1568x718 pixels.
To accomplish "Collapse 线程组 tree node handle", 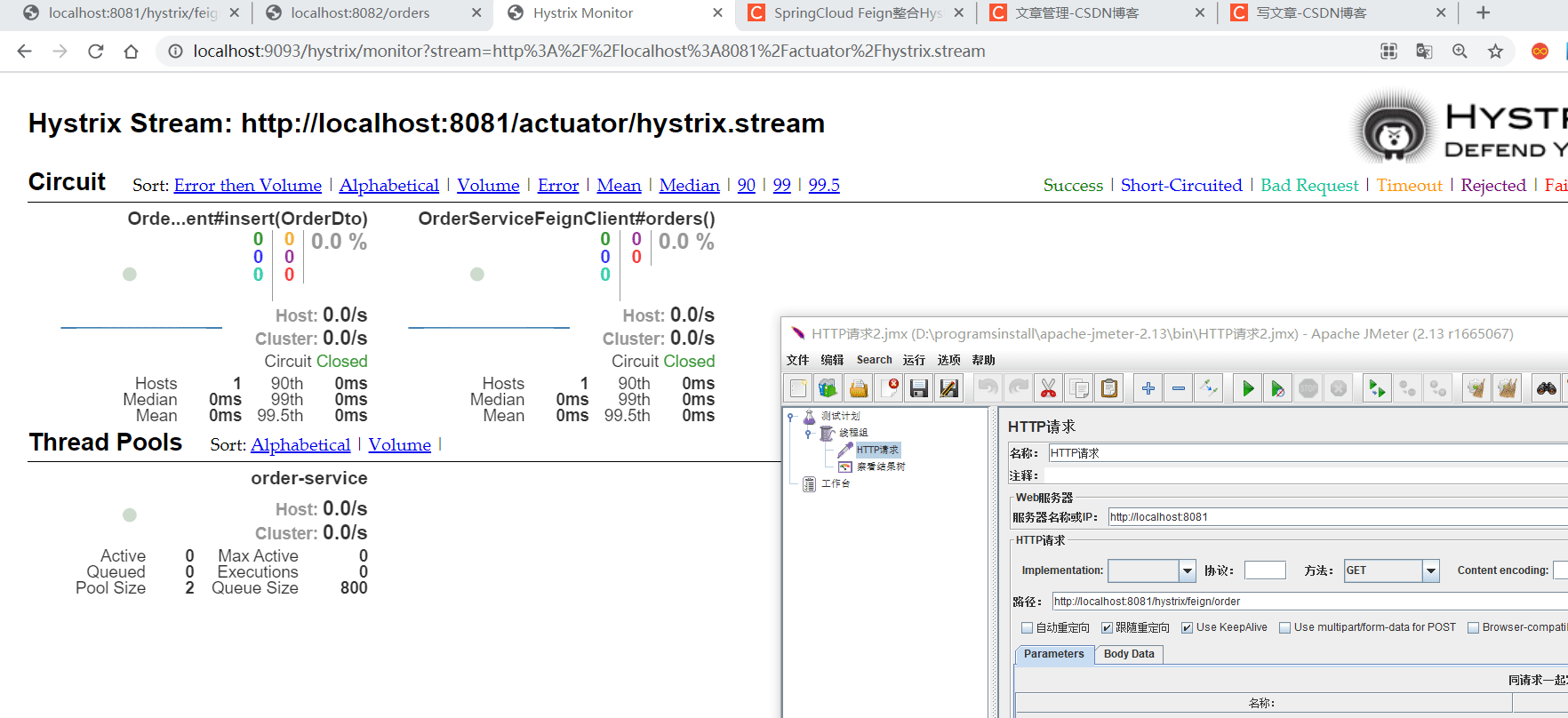I will (x=808, y=433).
